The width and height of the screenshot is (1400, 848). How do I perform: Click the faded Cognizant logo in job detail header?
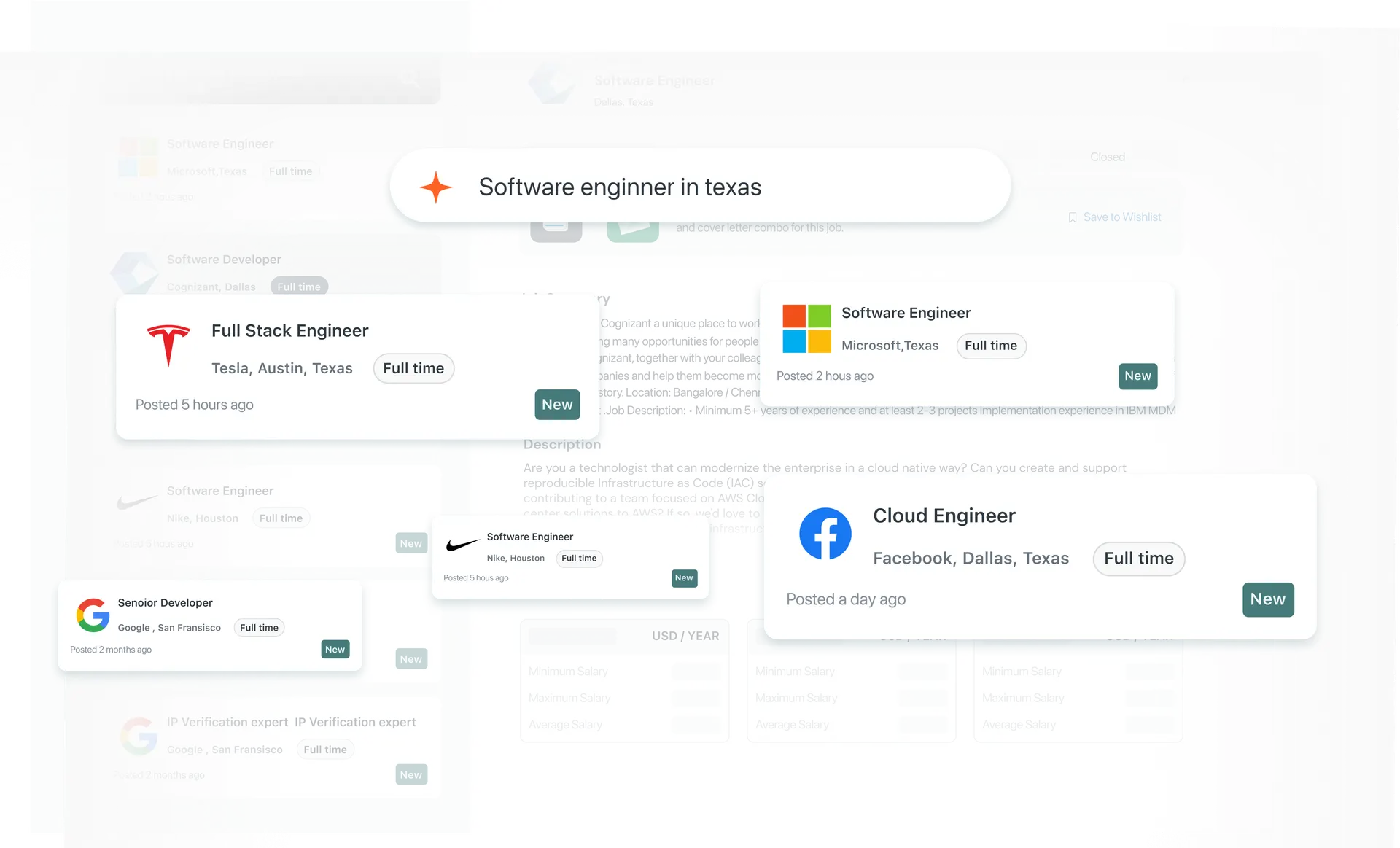[552, 82]
